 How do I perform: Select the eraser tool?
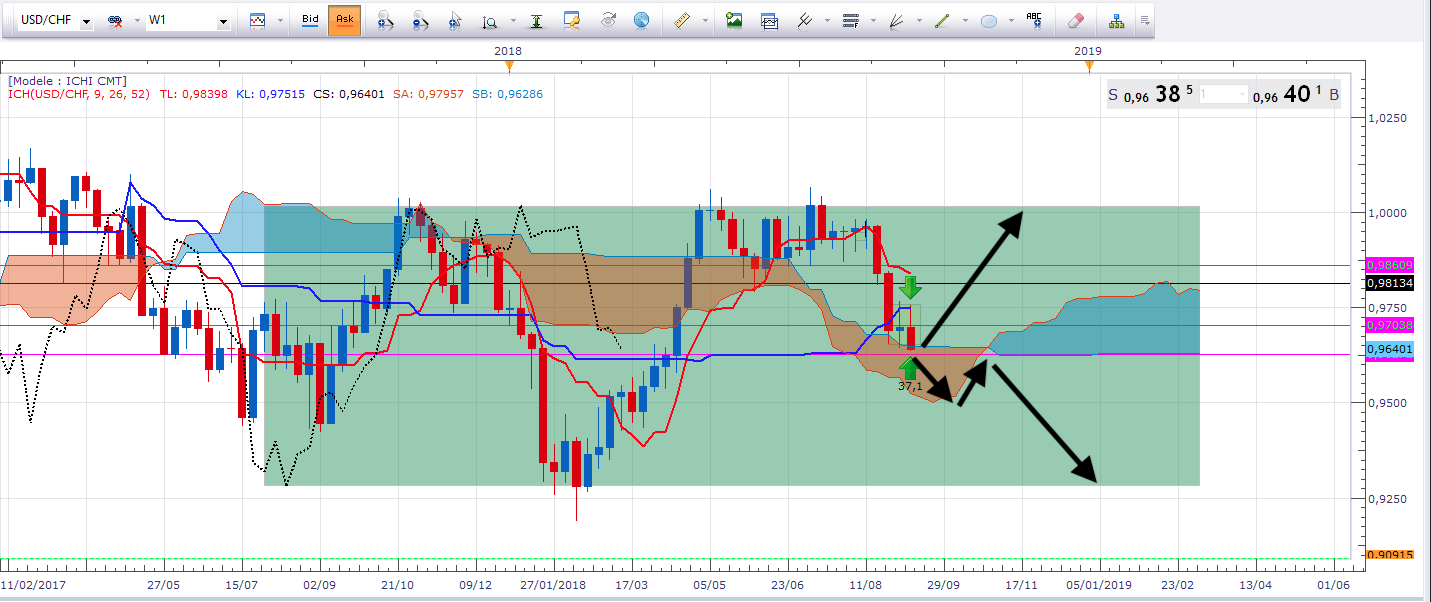coord(1075,20)
